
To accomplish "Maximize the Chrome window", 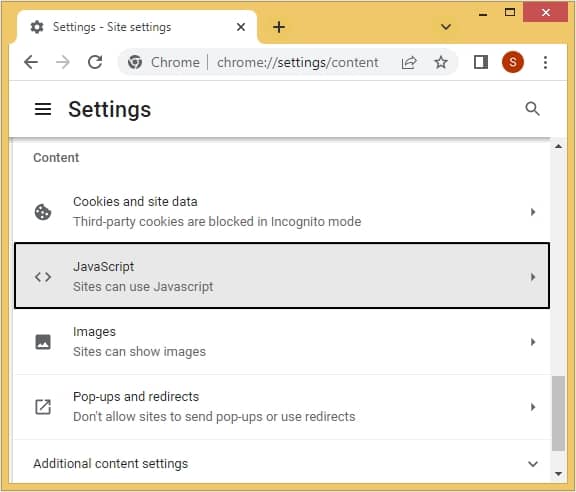I will tap(510, 13).
